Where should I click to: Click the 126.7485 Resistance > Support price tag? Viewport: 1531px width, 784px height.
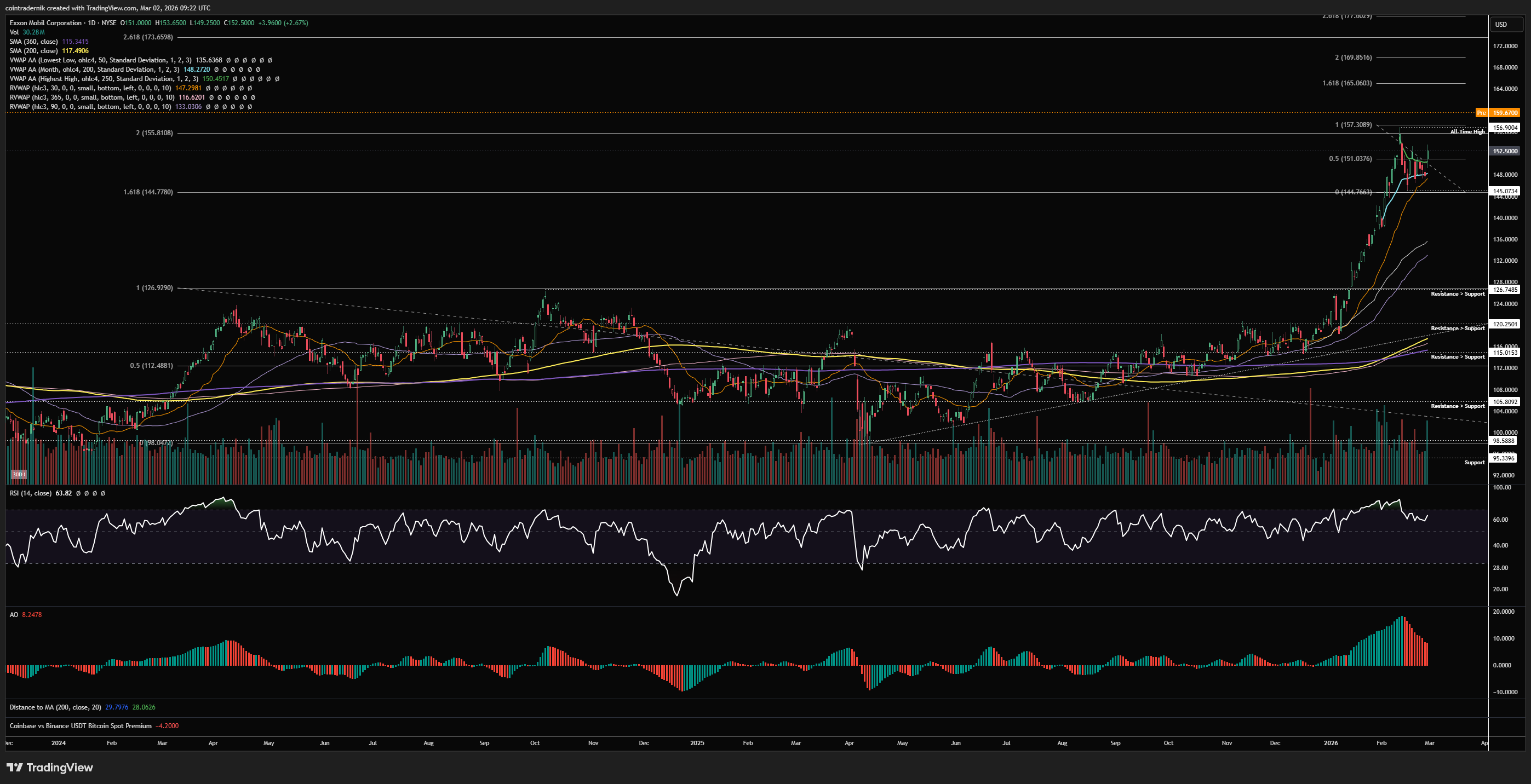coord(1505,290)
